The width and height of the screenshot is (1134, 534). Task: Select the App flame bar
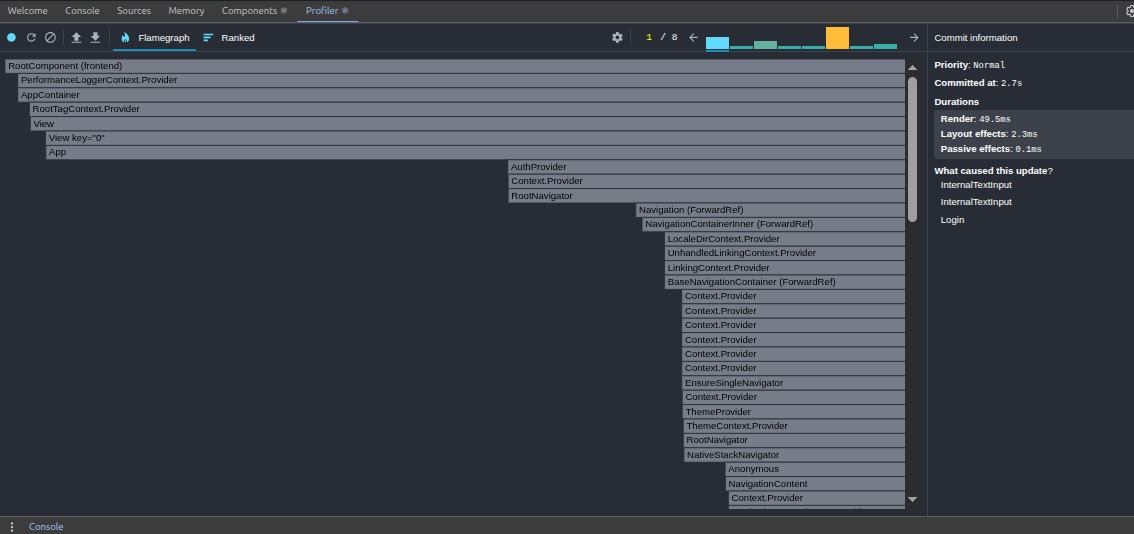pyautogui.click(x=475, y=152)
